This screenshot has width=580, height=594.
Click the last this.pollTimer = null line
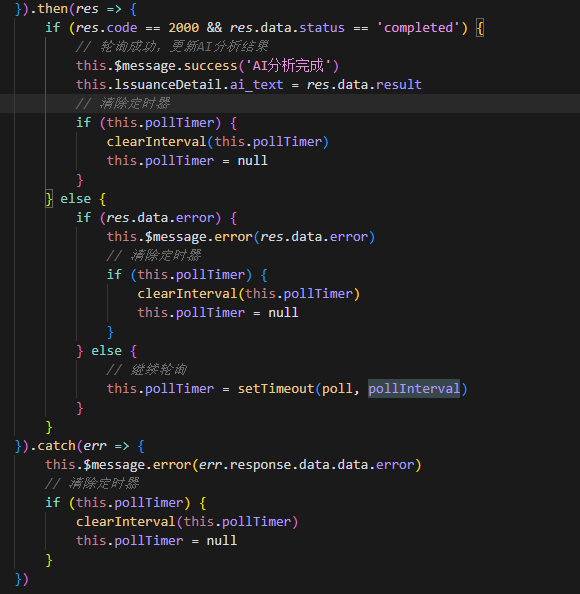pyautogui.click(x=156, y=541)
